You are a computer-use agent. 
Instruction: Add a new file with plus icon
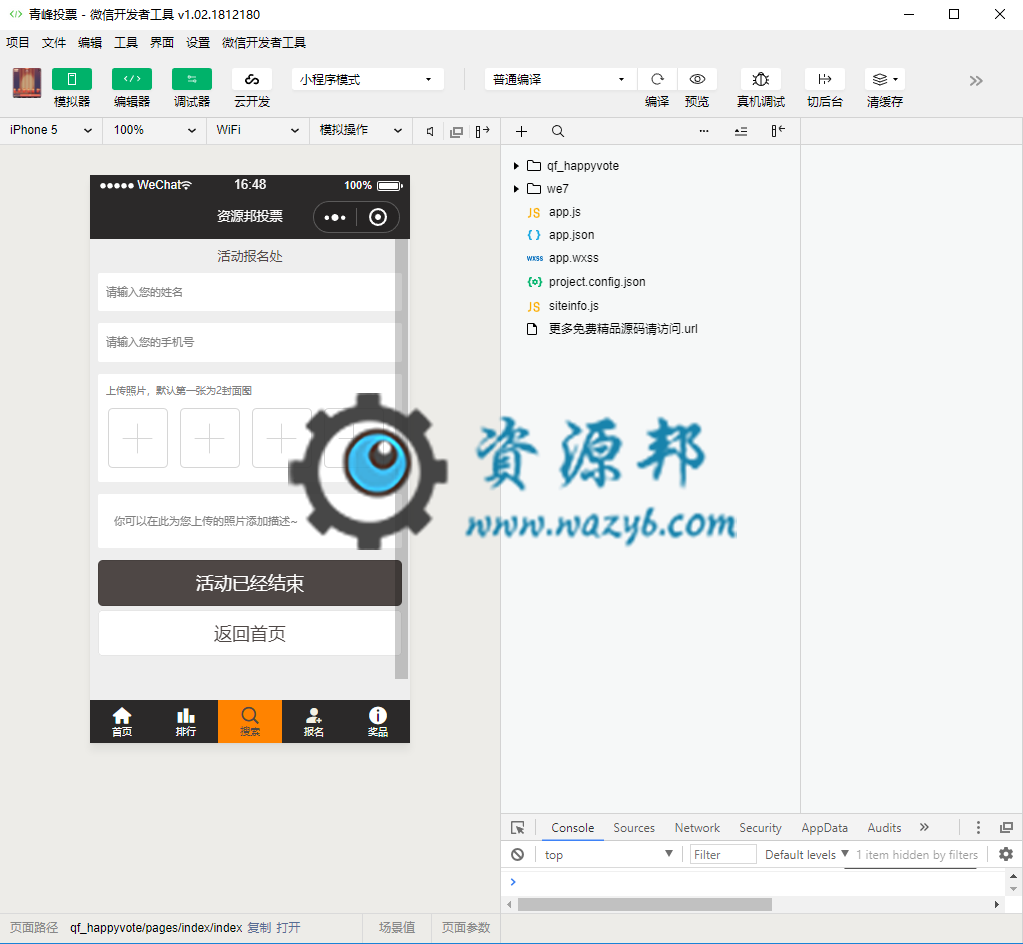(x=521, y=132)
